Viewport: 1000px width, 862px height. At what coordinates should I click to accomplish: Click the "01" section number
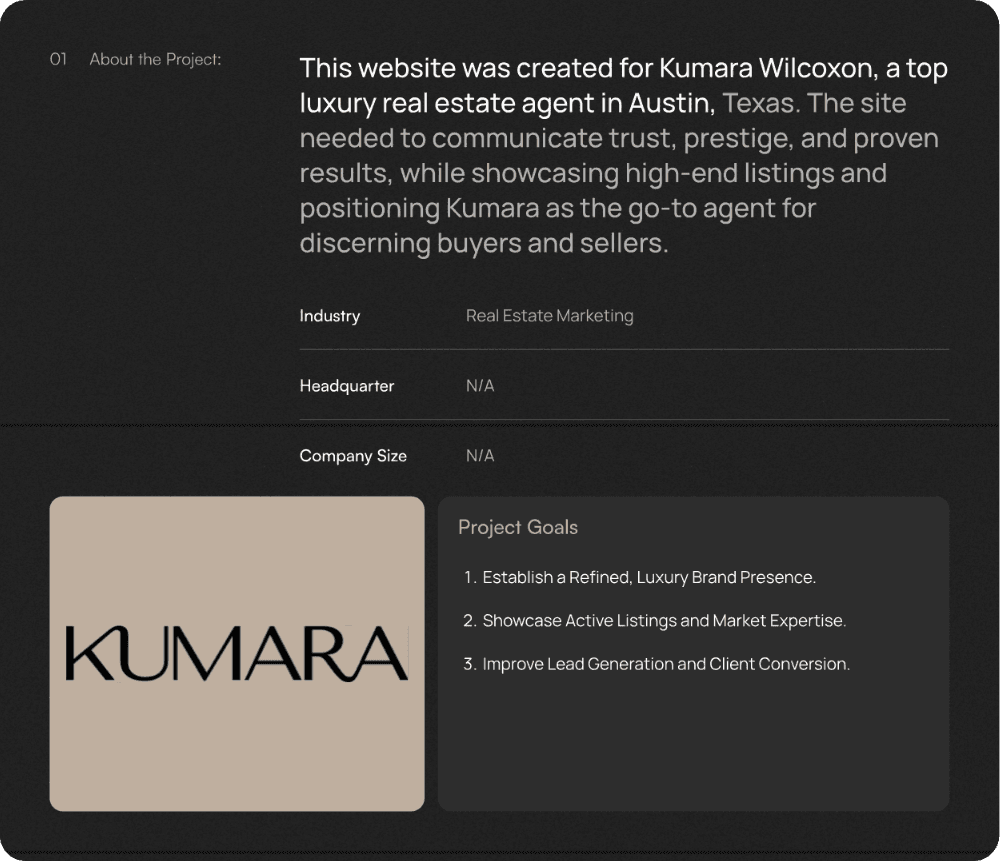coord(58,59)
